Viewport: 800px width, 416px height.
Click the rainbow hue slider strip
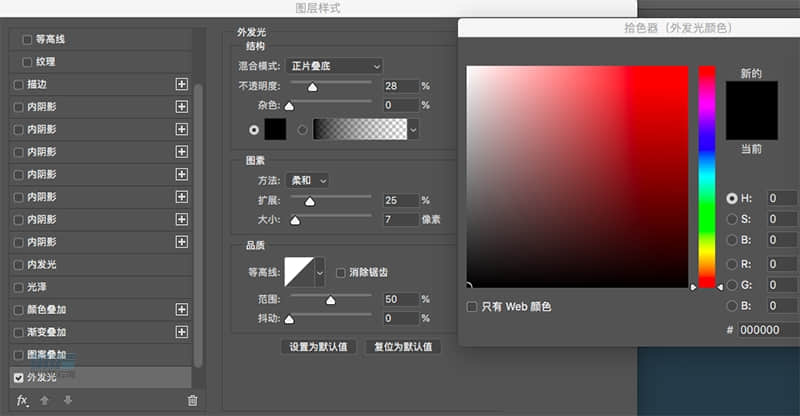[x=707, y=177]
